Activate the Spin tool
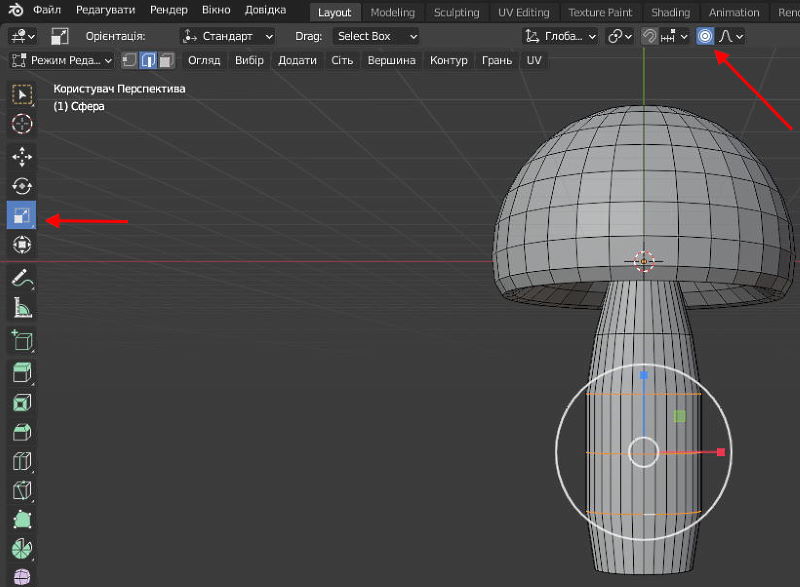Screen dimensions: 800x587 click(x=21, y=549)
